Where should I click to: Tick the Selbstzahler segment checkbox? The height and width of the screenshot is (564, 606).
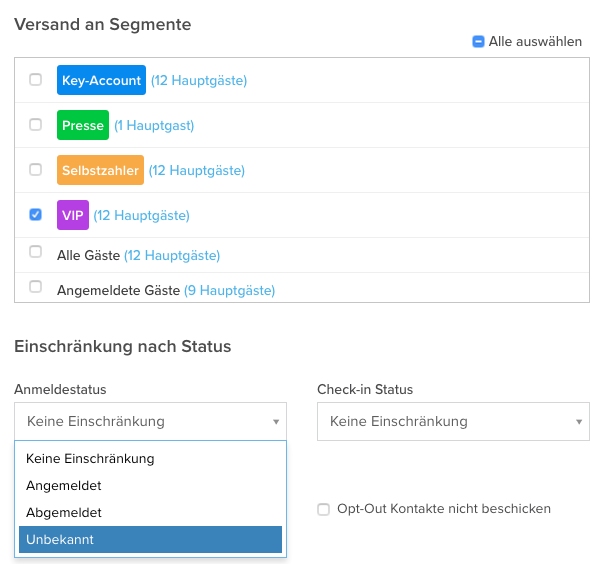tap(36, 170)
